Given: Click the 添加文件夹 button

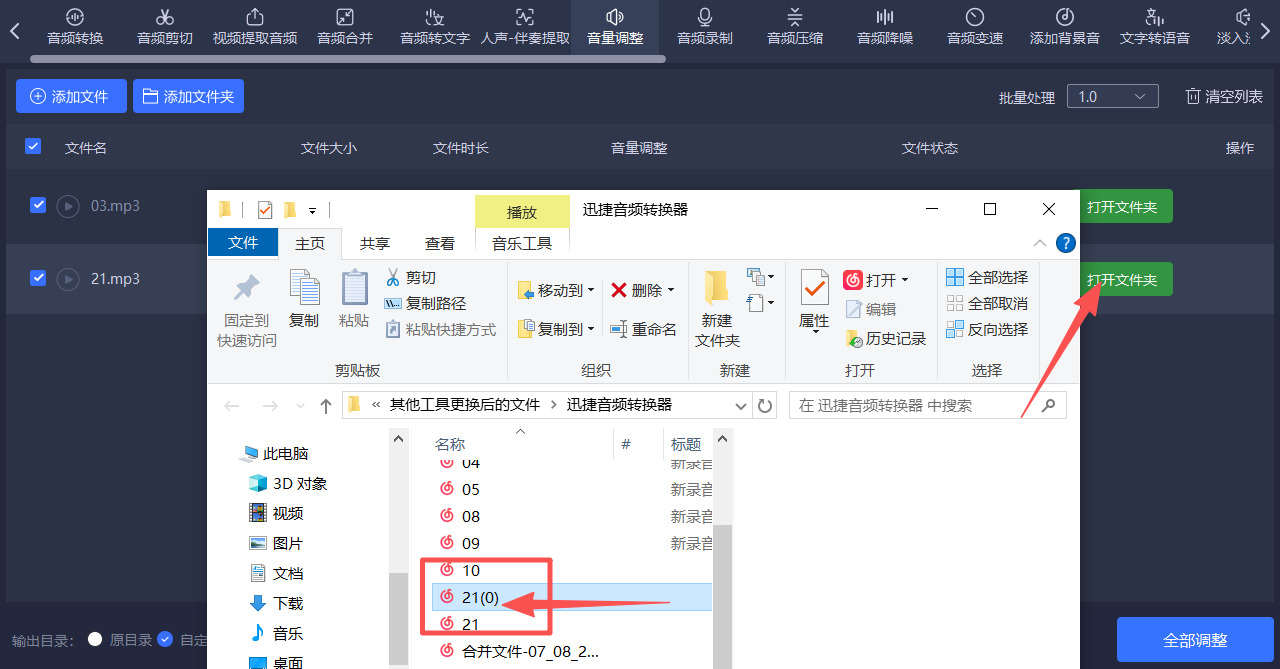Looking at the screenshot, I should click(188, 96).
